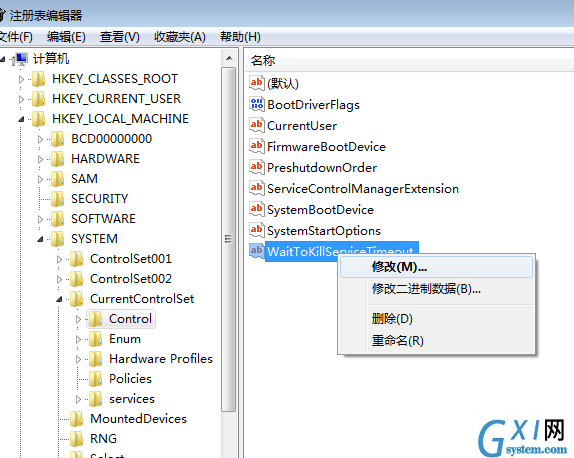This screenshot has height=458, width=574.
Task: Expand the ControlSet001 node
Action: (x=59, y=259)
